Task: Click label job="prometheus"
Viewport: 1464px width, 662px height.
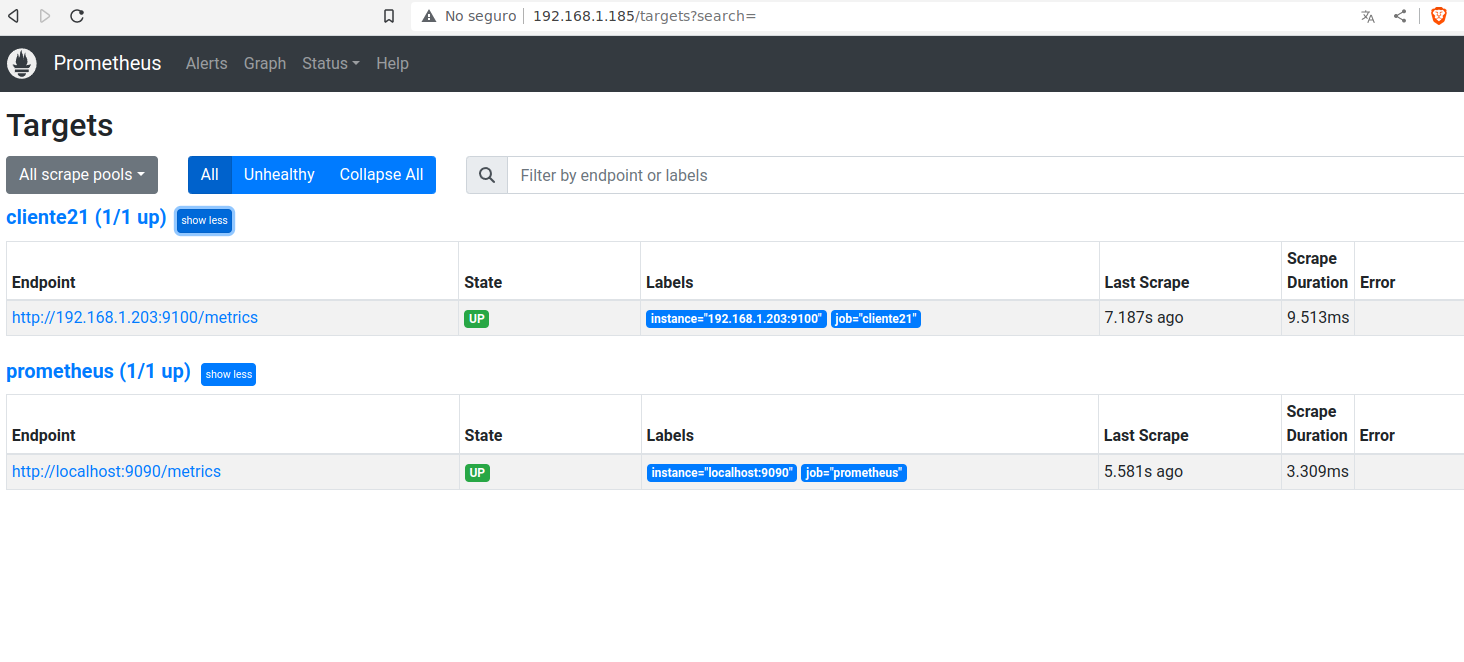Action: pyautogui.click(x=854, y=472)
